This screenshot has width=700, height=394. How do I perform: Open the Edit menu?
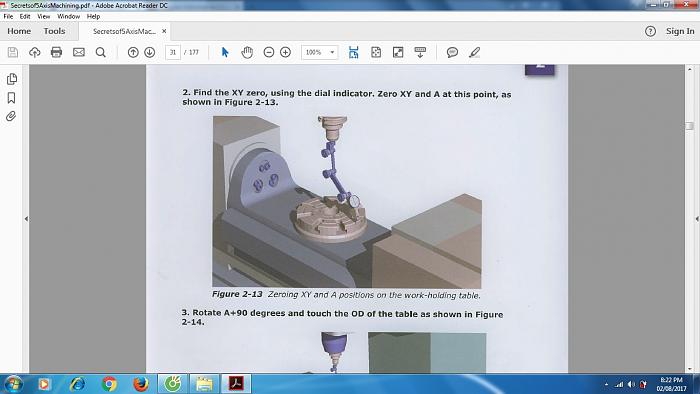point(25,16)
